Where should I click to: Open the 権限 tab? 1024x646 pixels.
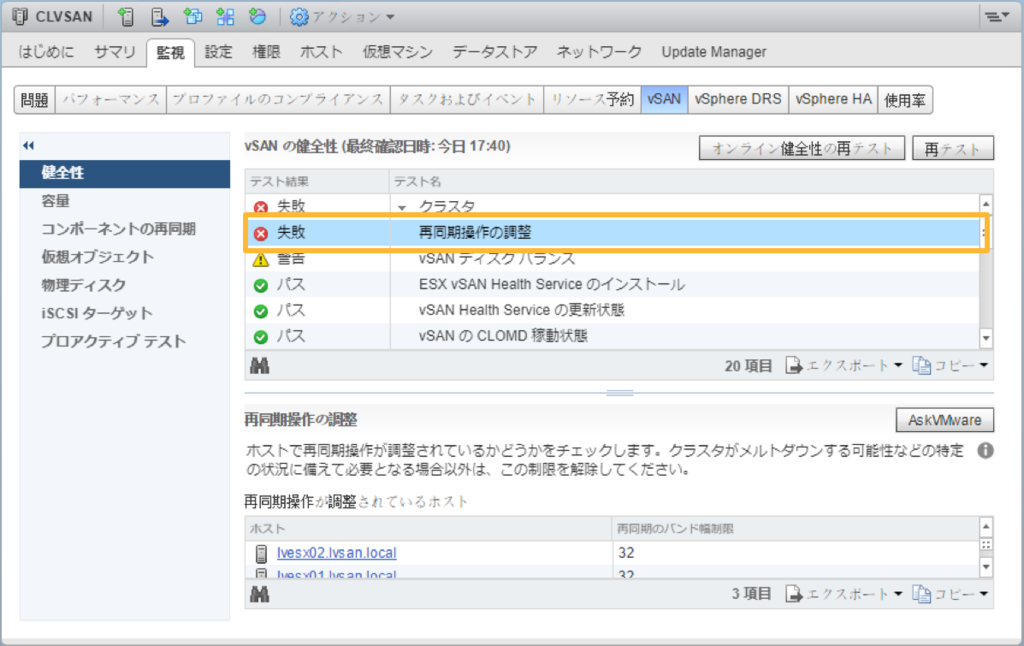pyautogui.click(x=266, y=52)
